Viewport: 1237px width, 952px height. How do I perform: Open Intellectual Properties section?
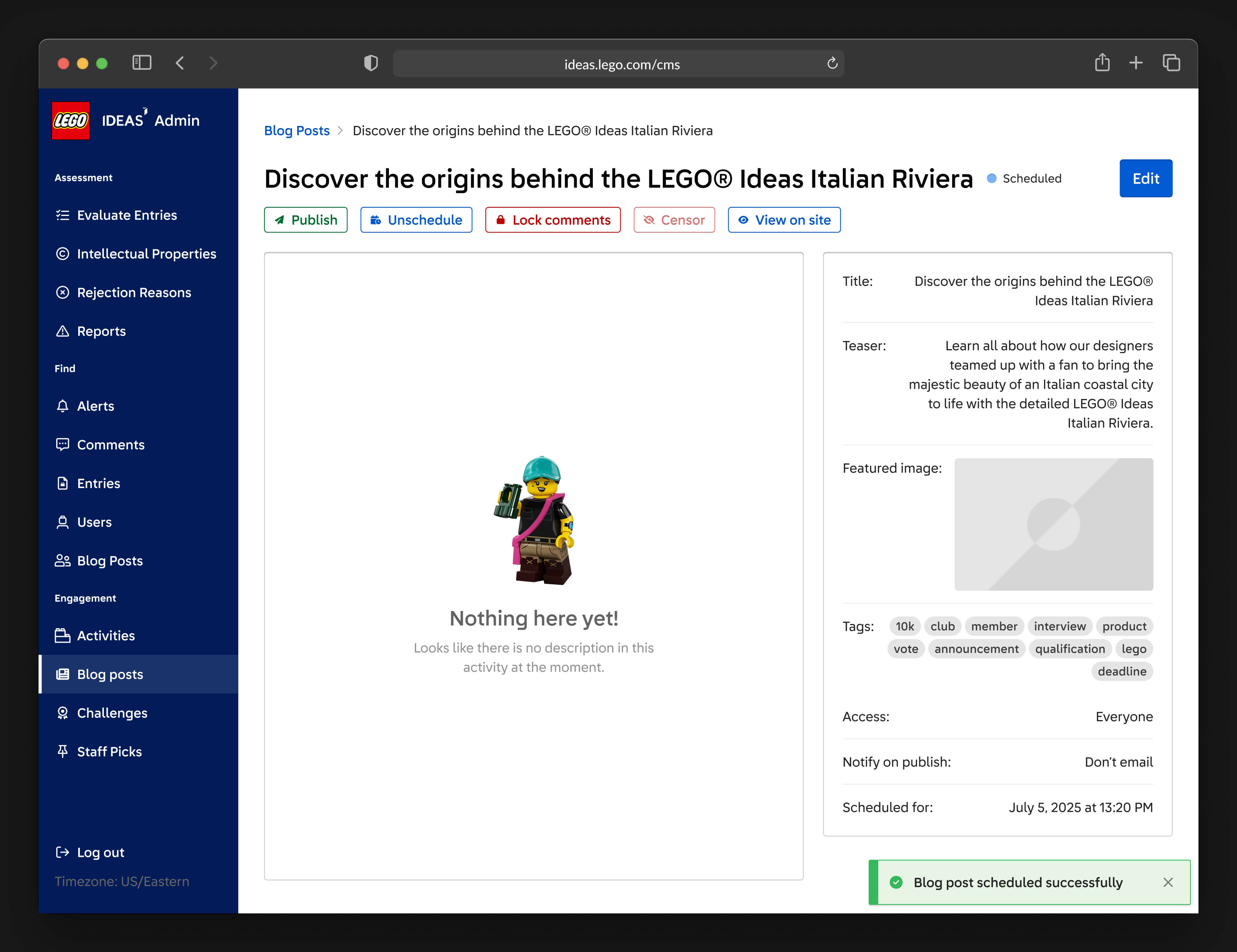point(138,254)
